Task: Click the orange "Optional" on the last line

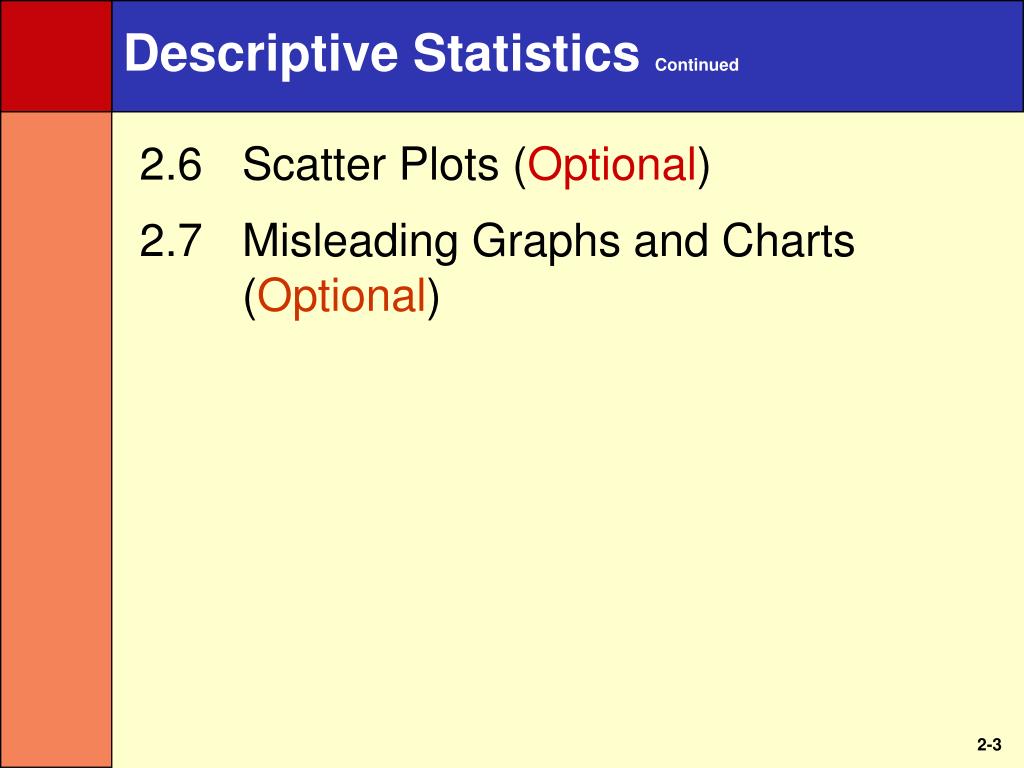Action: (x=342, y=297)
